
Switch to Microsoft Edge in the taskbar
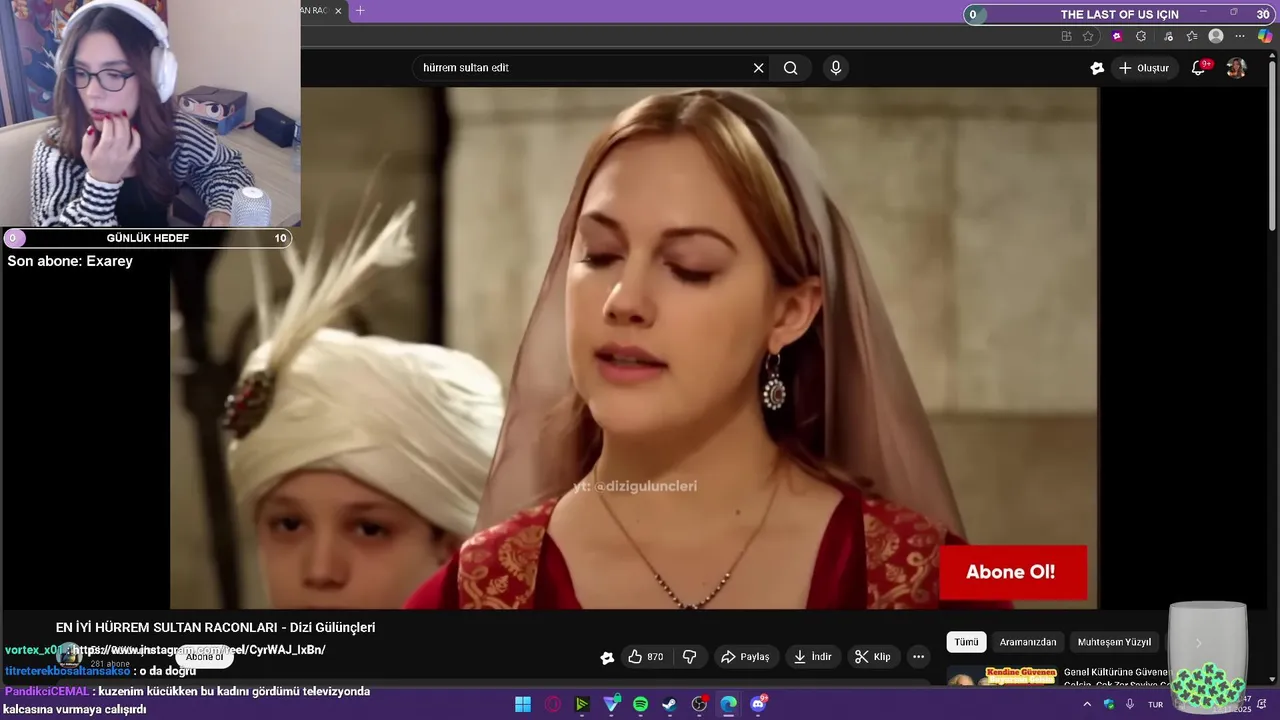tap(729, 704)
